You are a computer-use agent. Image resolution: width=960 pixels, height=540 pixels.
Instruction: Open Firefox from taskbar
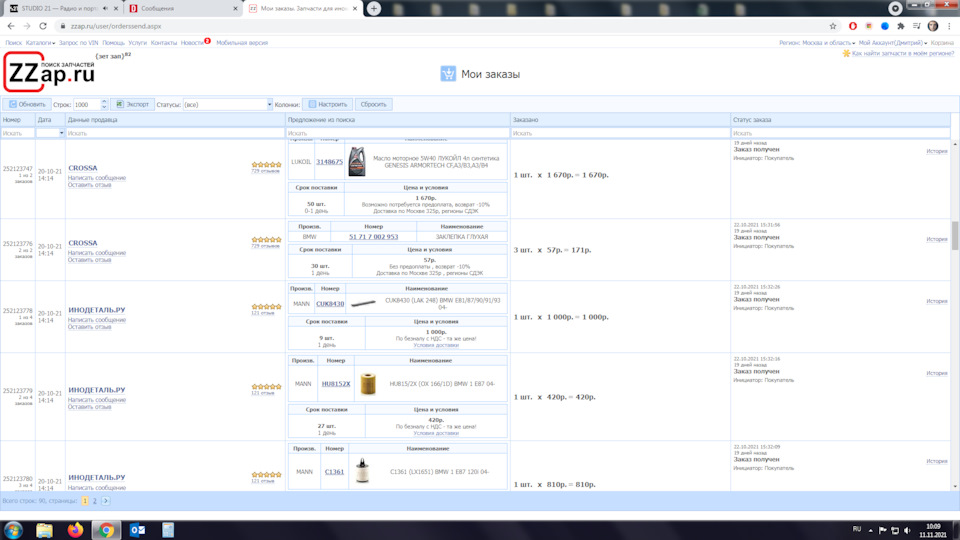click(75, 530)
